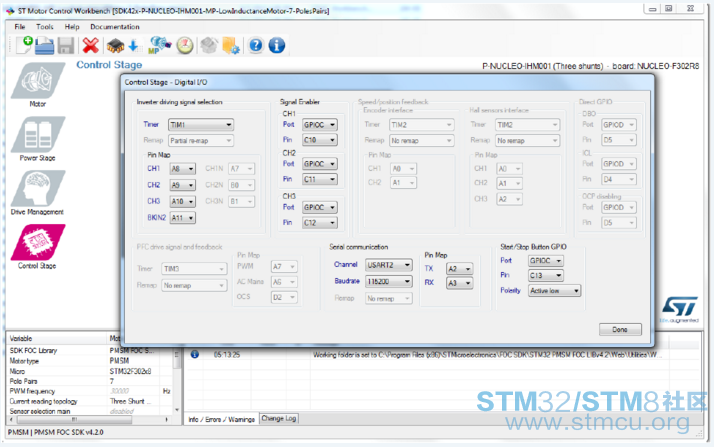714x447 pixels.
Task: Open the serial TX A2 pin dropdown
Action: [459, 269]
